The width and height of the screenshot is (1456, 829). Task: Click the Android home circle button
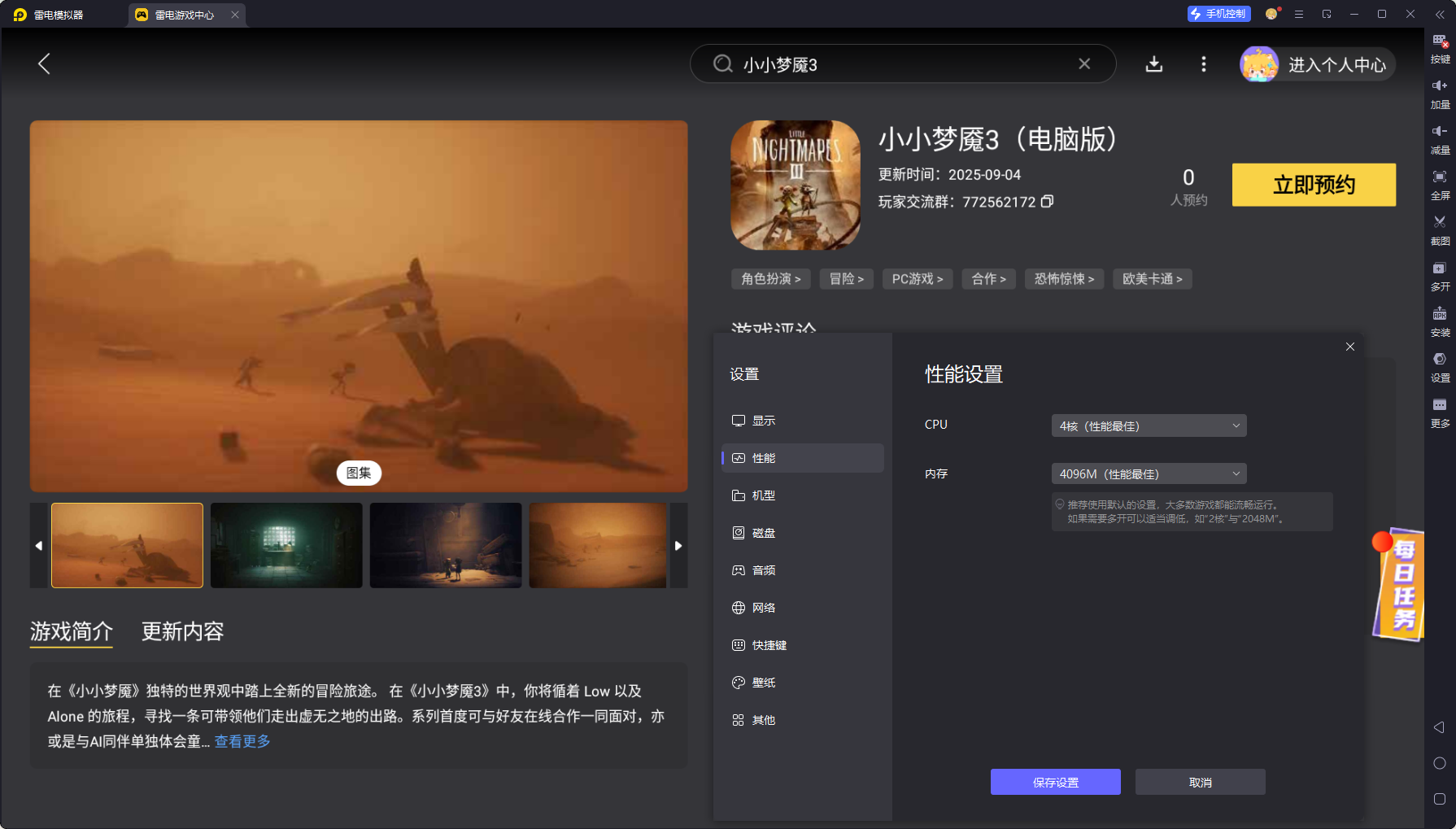point(1439,763)
